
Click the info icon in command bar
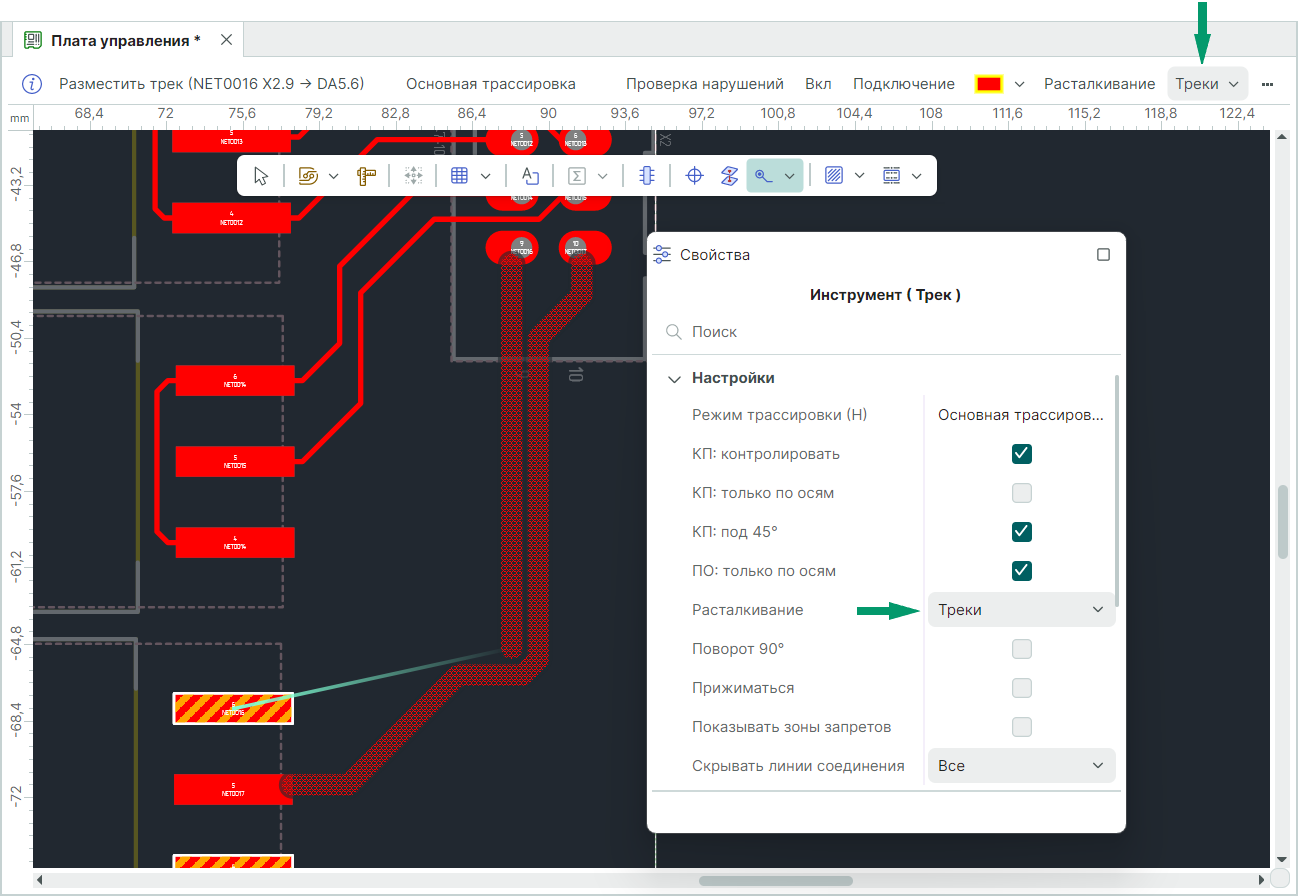click(x=32, y=84)
